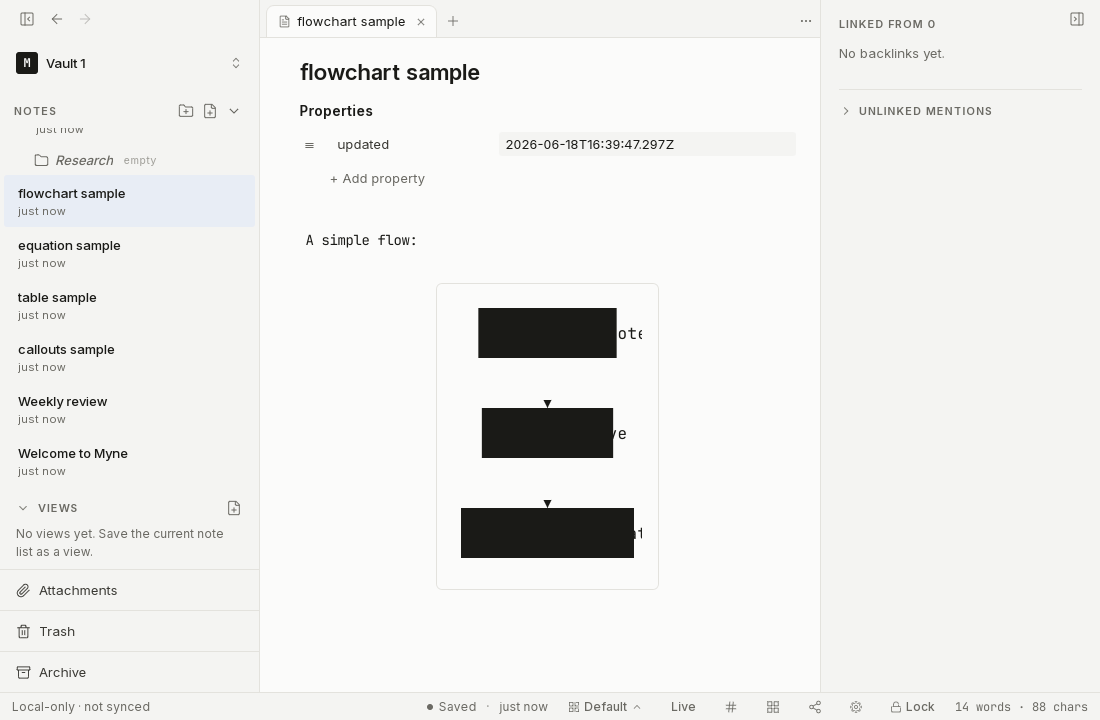Open the table sample note

(x=129, y=305)
